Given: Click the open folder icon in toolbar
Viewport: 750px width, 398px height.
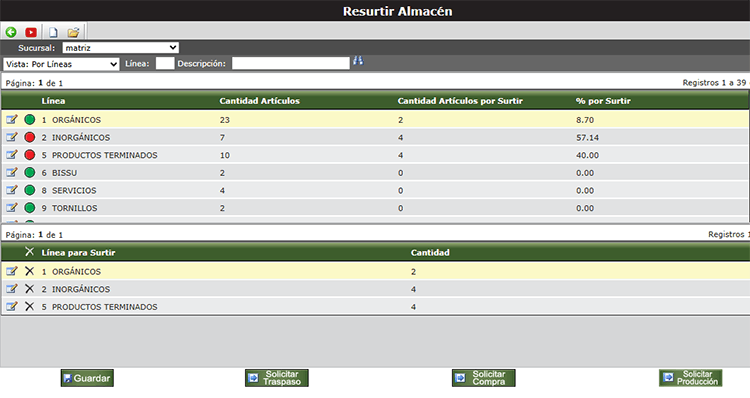Looking at the screenshot, I should (73, 33).
